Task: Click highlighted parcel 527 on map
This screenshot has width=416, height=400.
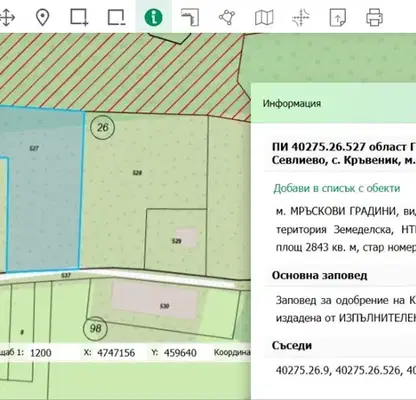Action: 34,148
